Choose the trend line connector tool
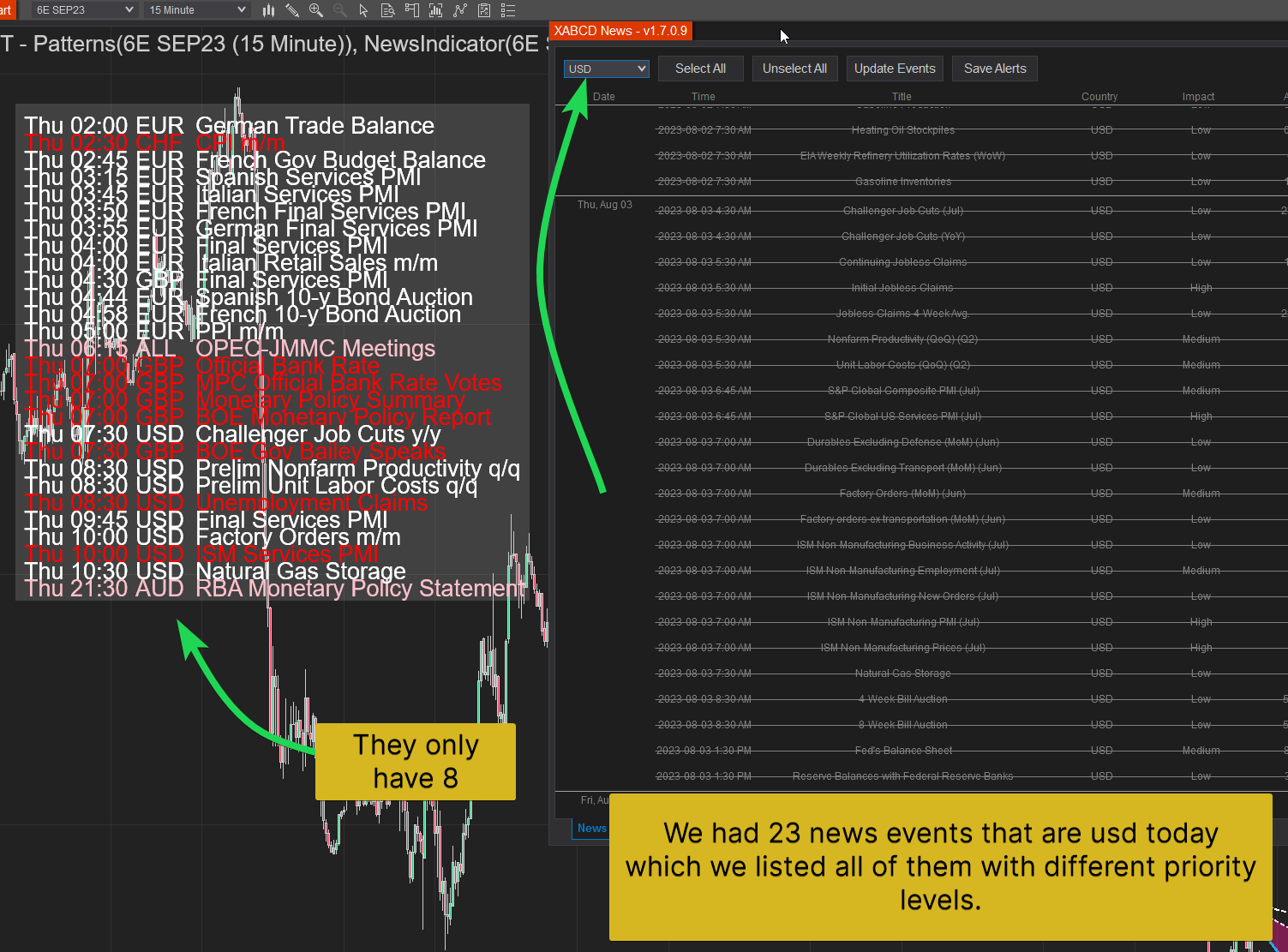This screenshot has width=1288, height=952. (x=460, y=10)
